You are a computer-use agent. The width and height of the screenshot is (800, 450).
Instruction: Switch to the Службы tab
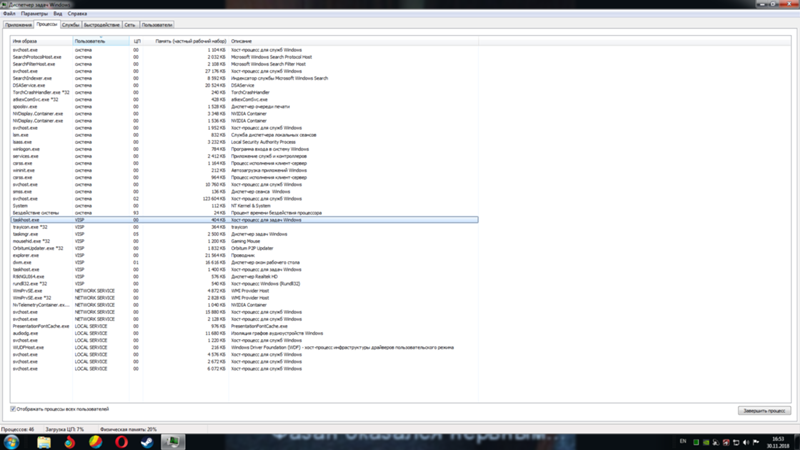click(x=70, y=25)
